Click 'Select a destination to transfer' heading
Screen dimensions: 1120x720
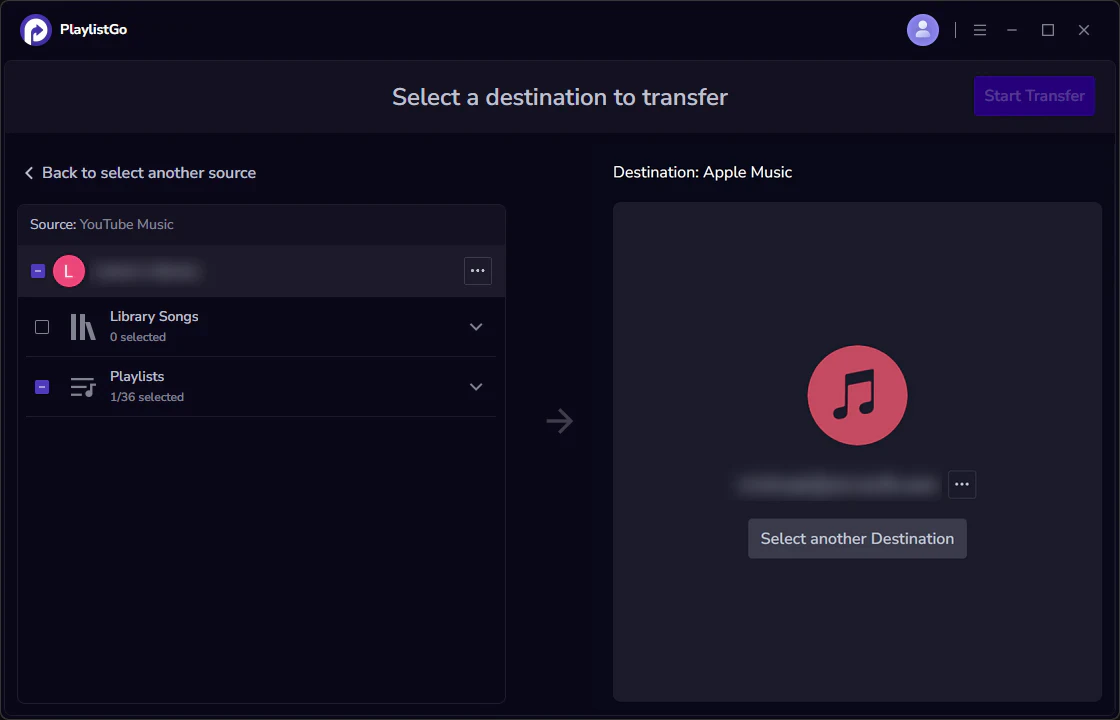pos(560,97)
